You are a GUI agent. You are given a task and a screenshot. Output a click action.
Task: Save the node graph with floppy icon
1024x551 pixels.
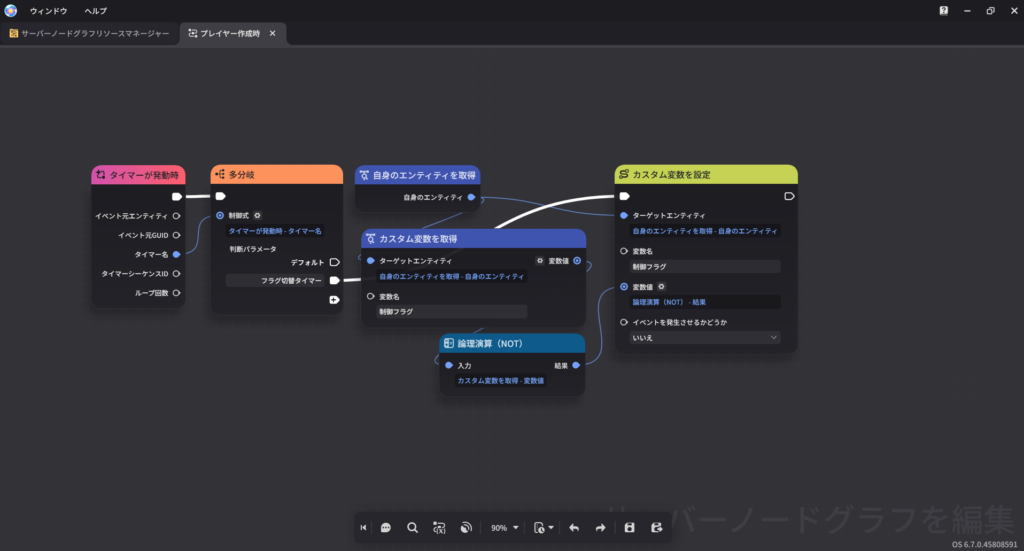[x=630, y=527]
